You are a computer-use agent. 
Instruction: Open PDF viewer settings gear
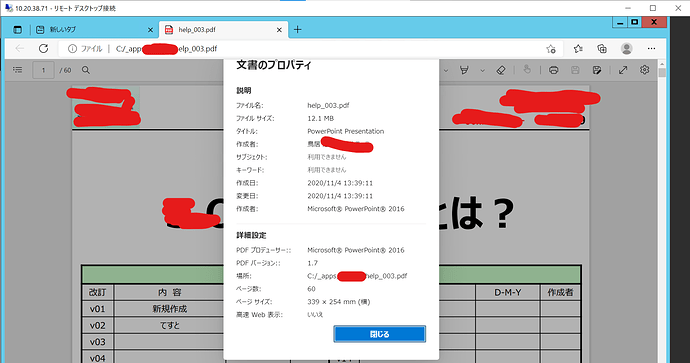coord(645,70)
